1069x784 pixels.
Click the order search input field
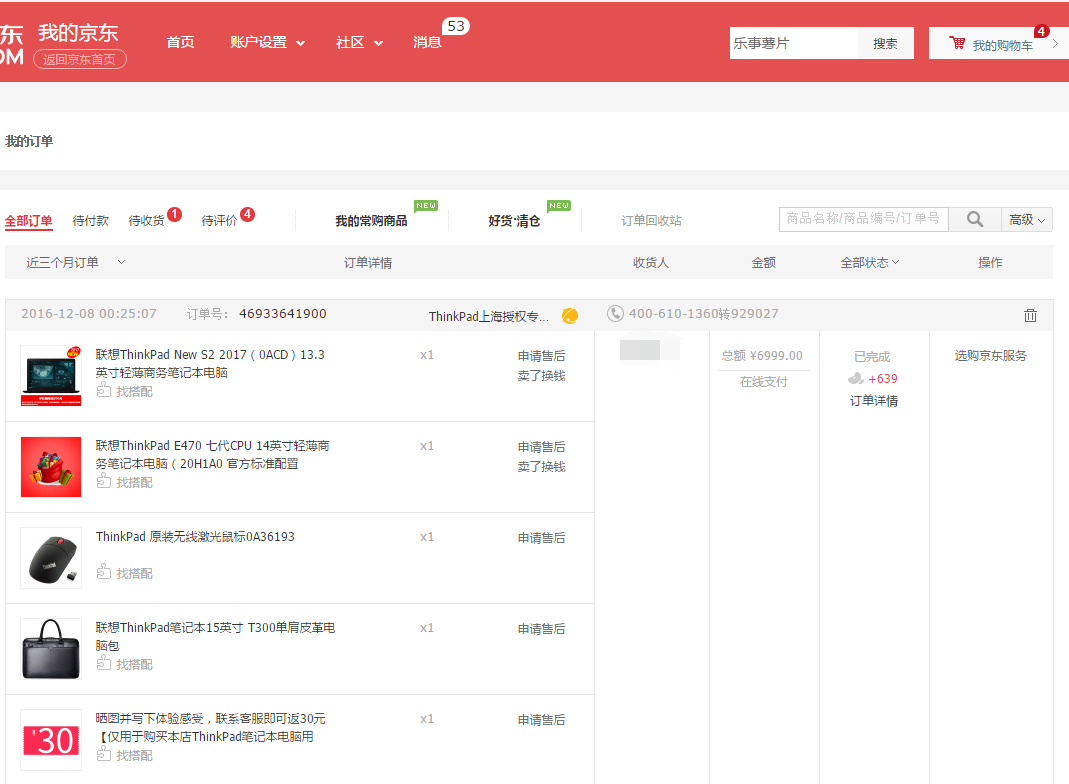864,219
